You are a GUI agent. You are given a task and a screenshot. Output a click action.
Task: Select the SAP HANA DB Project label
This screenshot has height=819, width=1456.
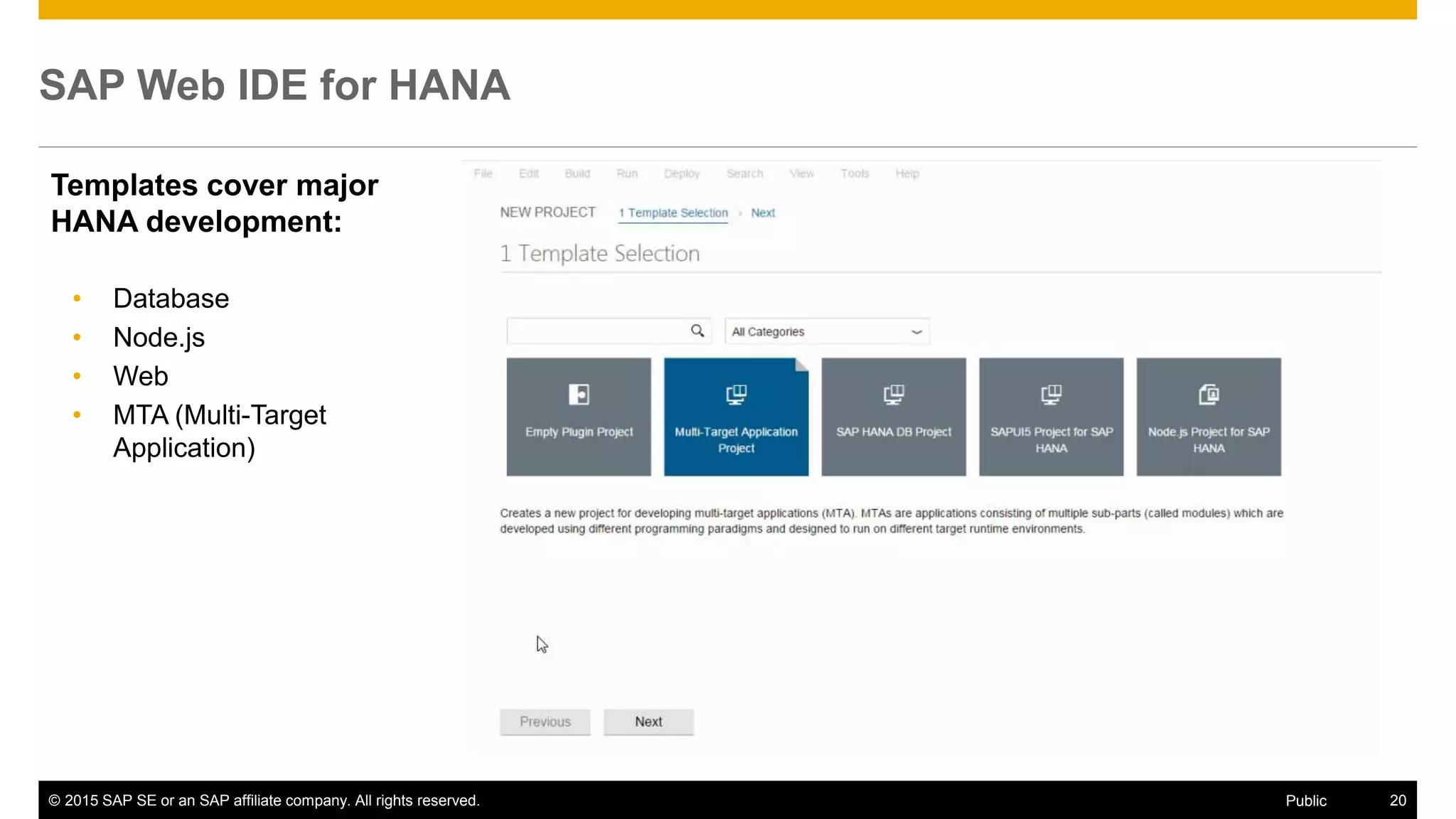point(894,432)
